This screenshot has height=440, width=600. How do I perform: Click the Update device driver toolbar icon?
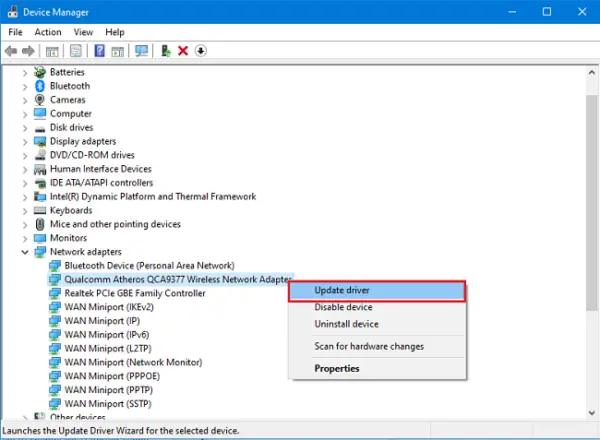(165, 51)
